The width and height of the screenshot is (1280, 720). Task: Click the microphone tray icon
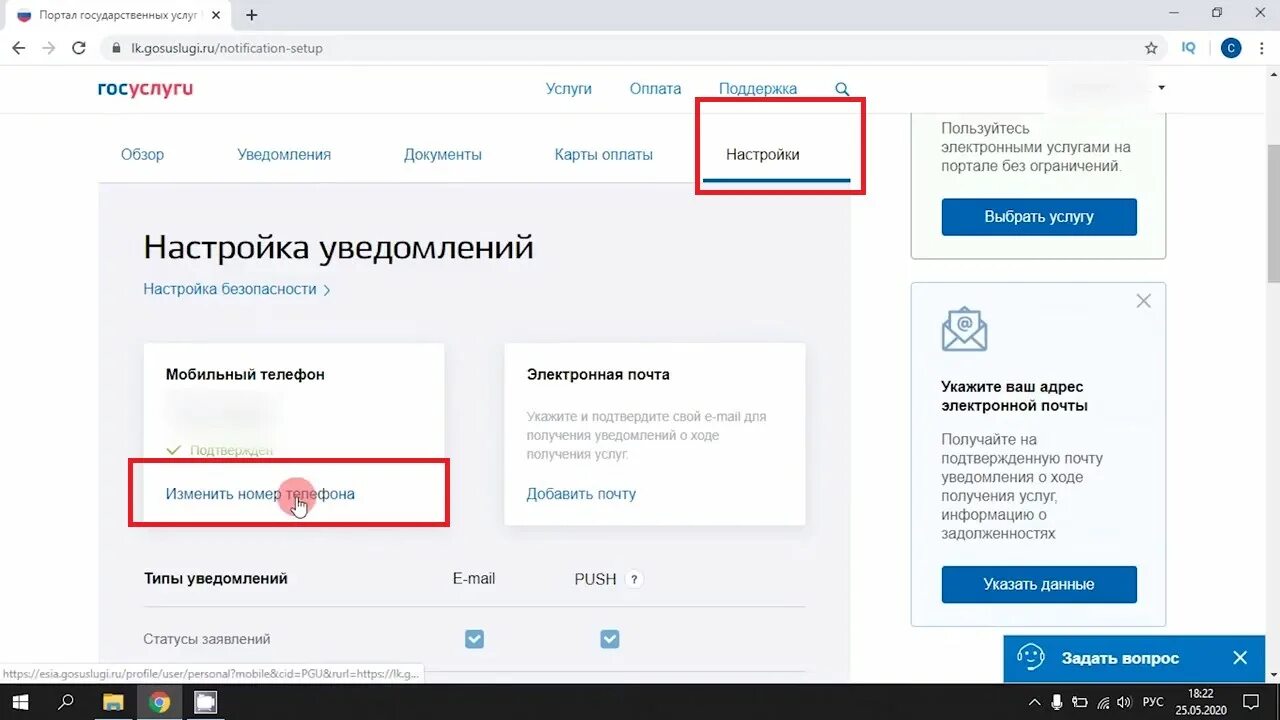pos(1057,702)
